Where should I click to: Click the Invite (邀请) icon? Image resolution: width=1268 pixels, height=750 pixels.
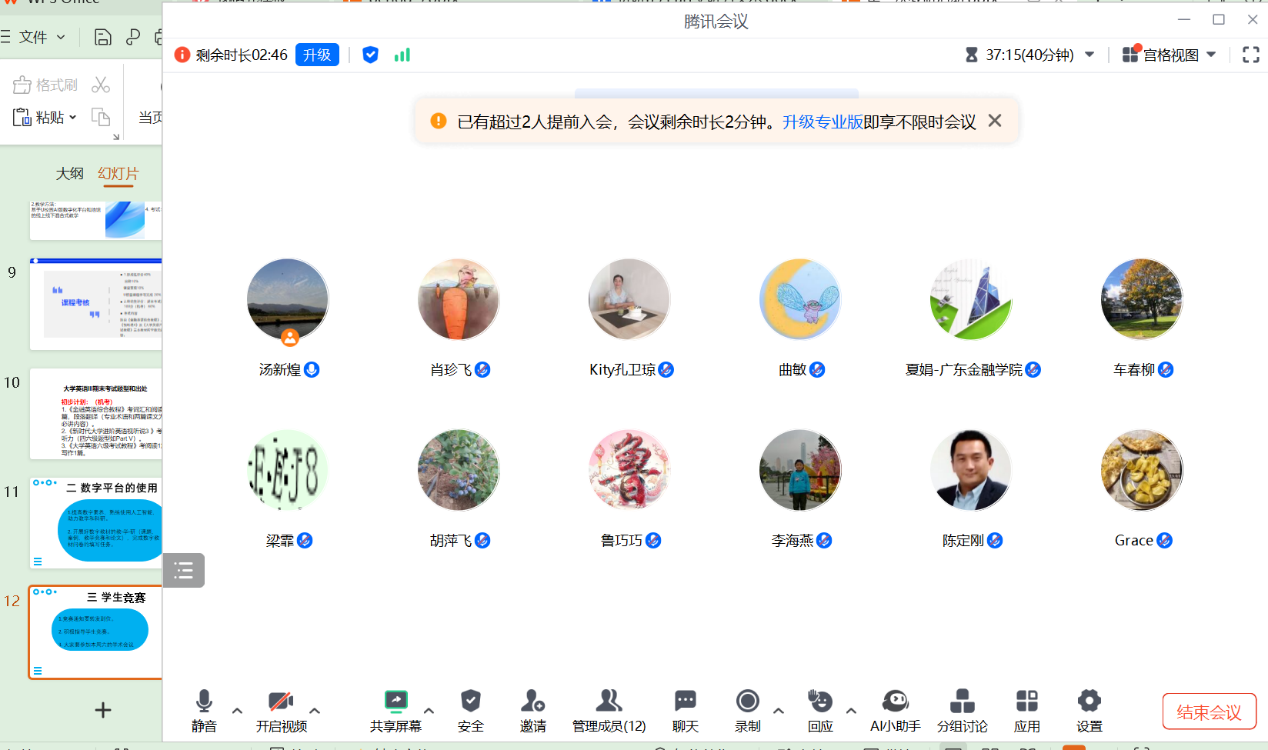(533, 702)
